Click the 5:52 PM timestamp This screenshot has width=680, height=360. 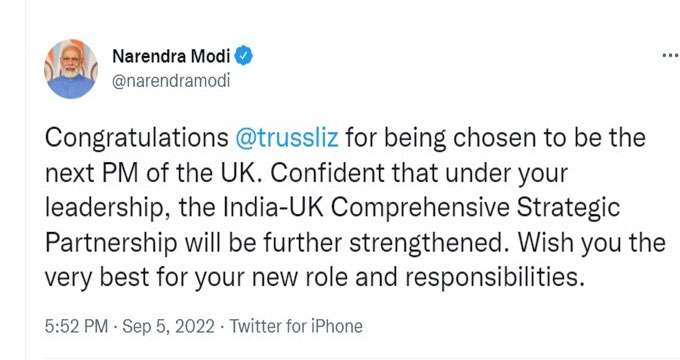click(x=76, y=326)
